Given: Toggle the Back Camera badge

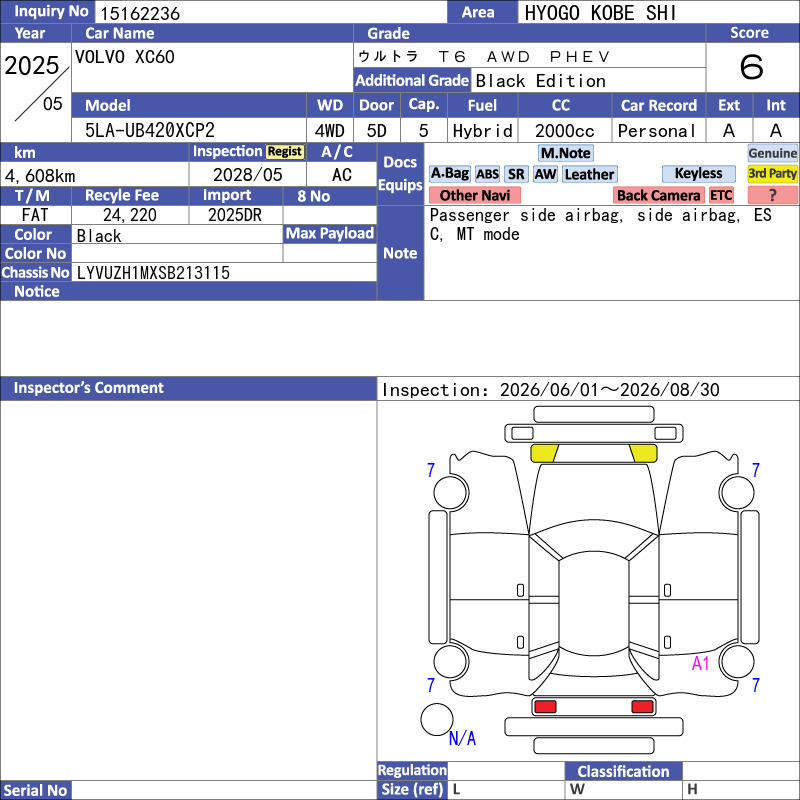Looking at the screenshot, I should (x=658, y=195).
